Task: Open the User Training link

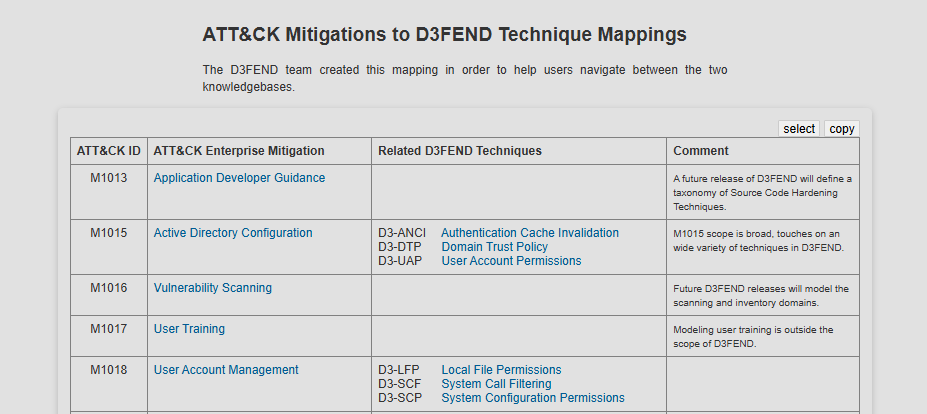Action: pos(189,329)
